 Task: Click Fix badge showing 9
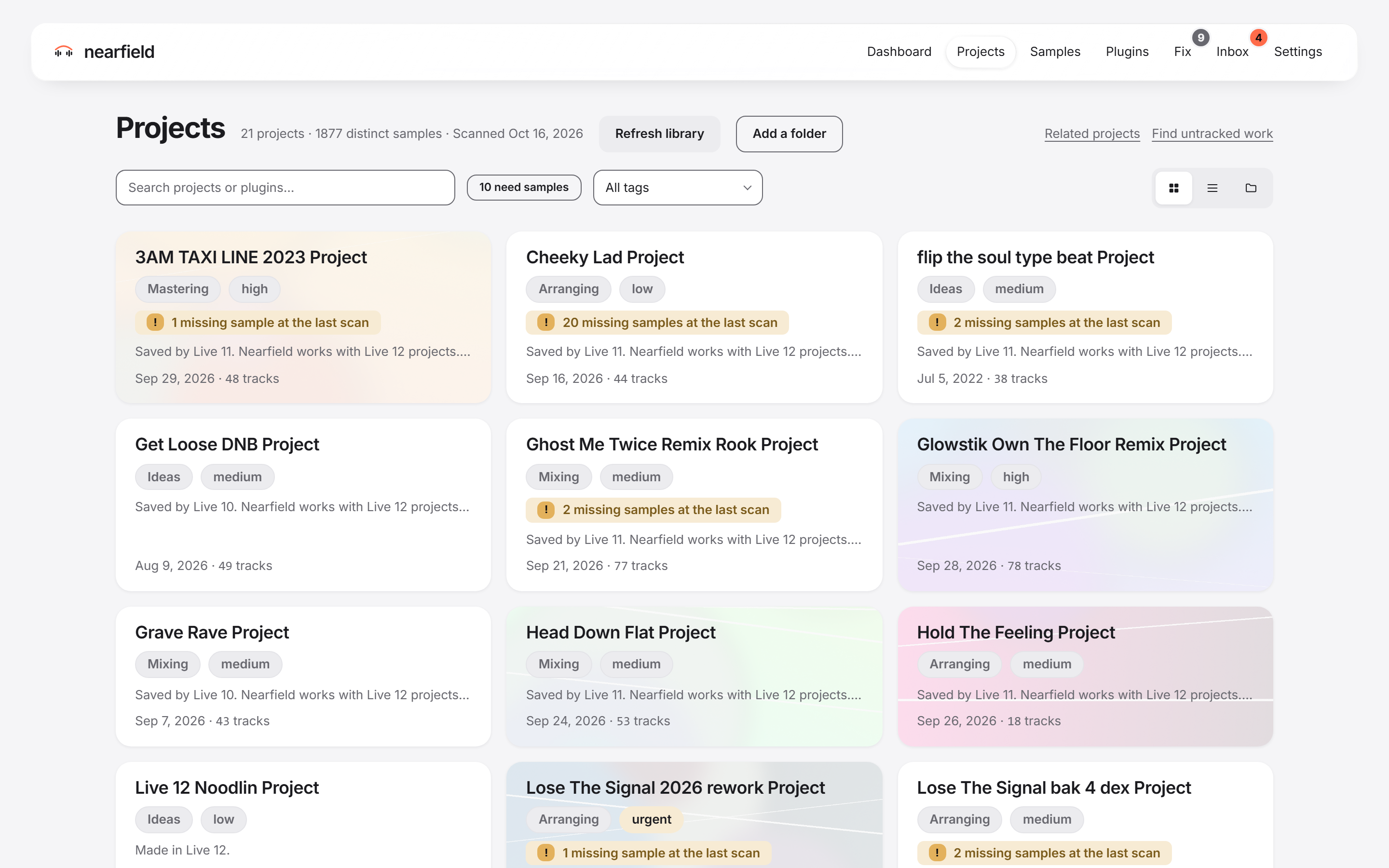pyautogui.click(x=1201, y=38)
